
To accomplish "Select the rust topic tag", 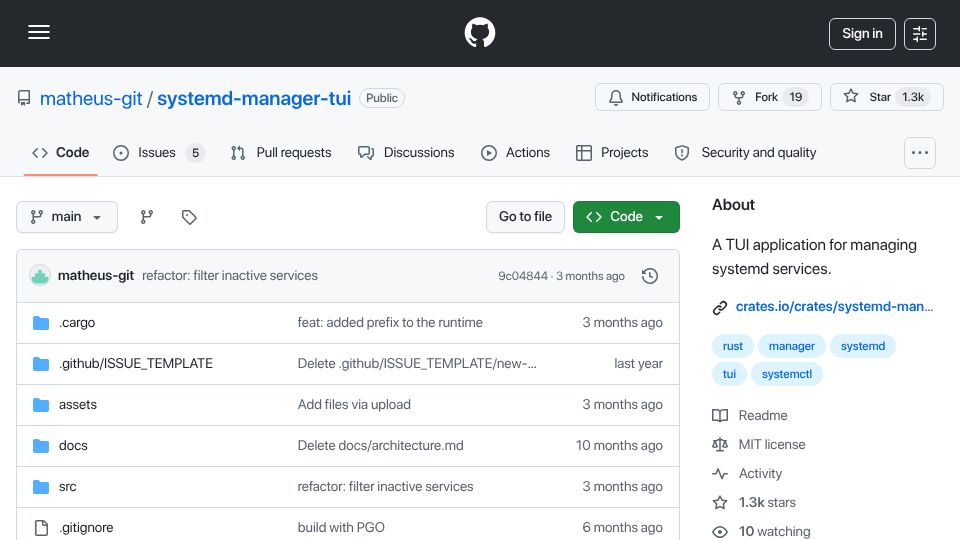I will 732,346.
